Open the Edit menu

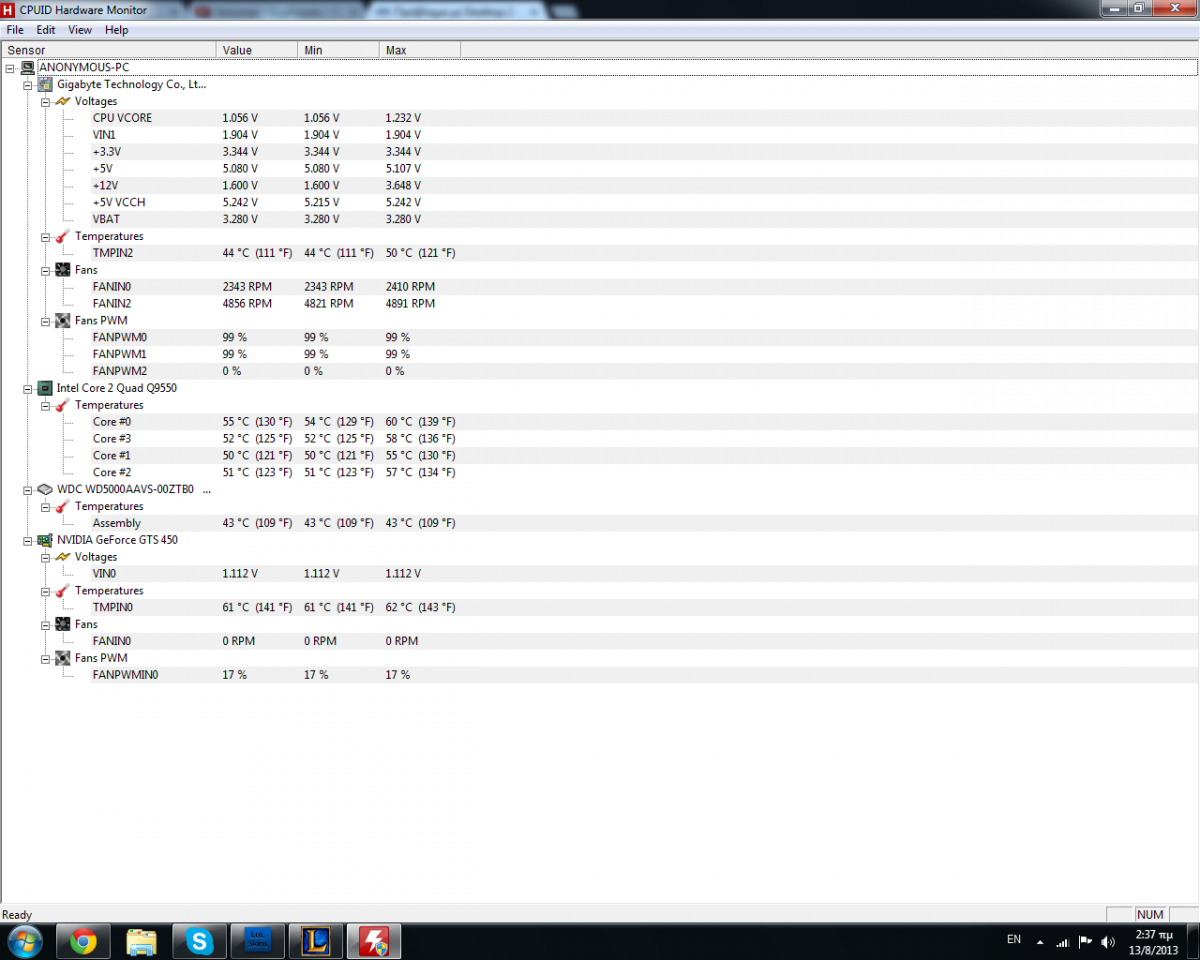[x=46, y=30]
